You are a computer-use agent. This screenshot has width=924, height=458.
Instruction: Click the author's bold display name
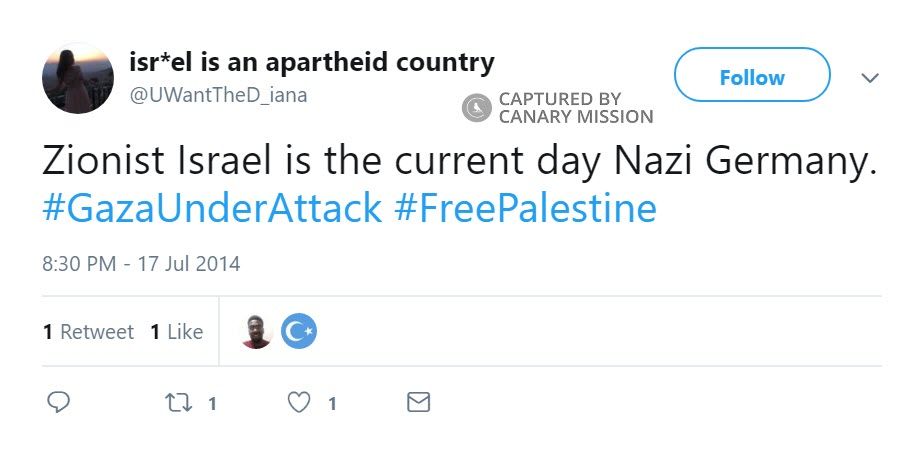tap(312, 63)
